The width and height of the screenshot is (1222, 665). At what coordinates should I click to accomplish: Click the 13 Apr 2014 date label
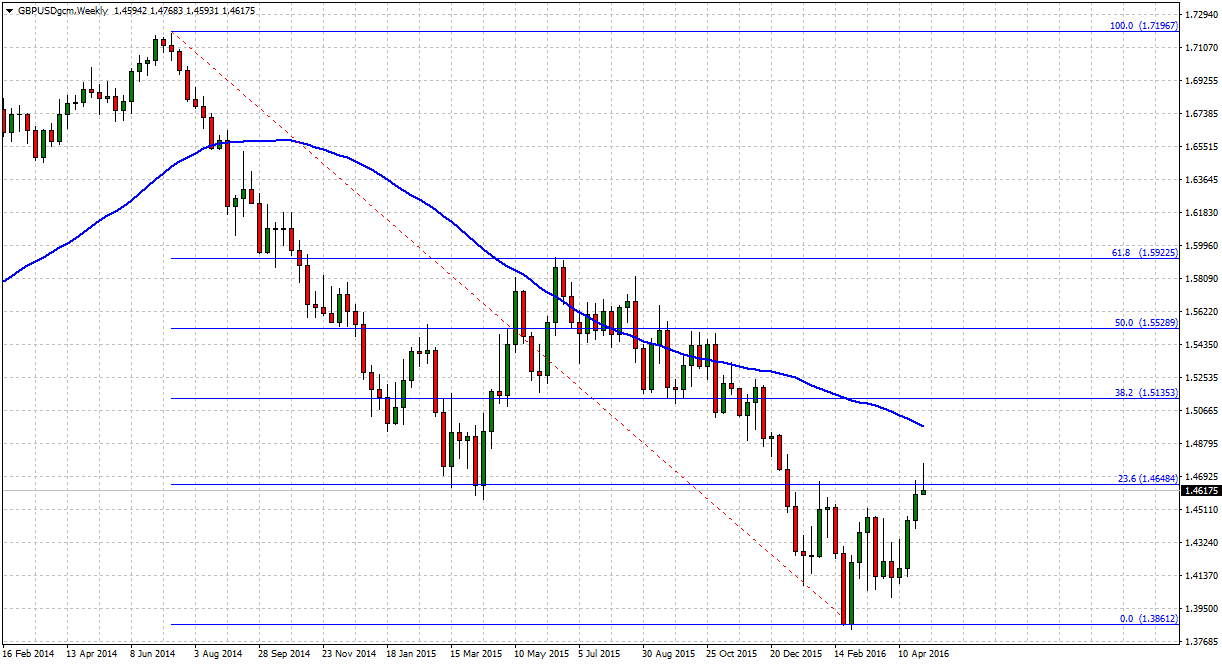(92, 653)
